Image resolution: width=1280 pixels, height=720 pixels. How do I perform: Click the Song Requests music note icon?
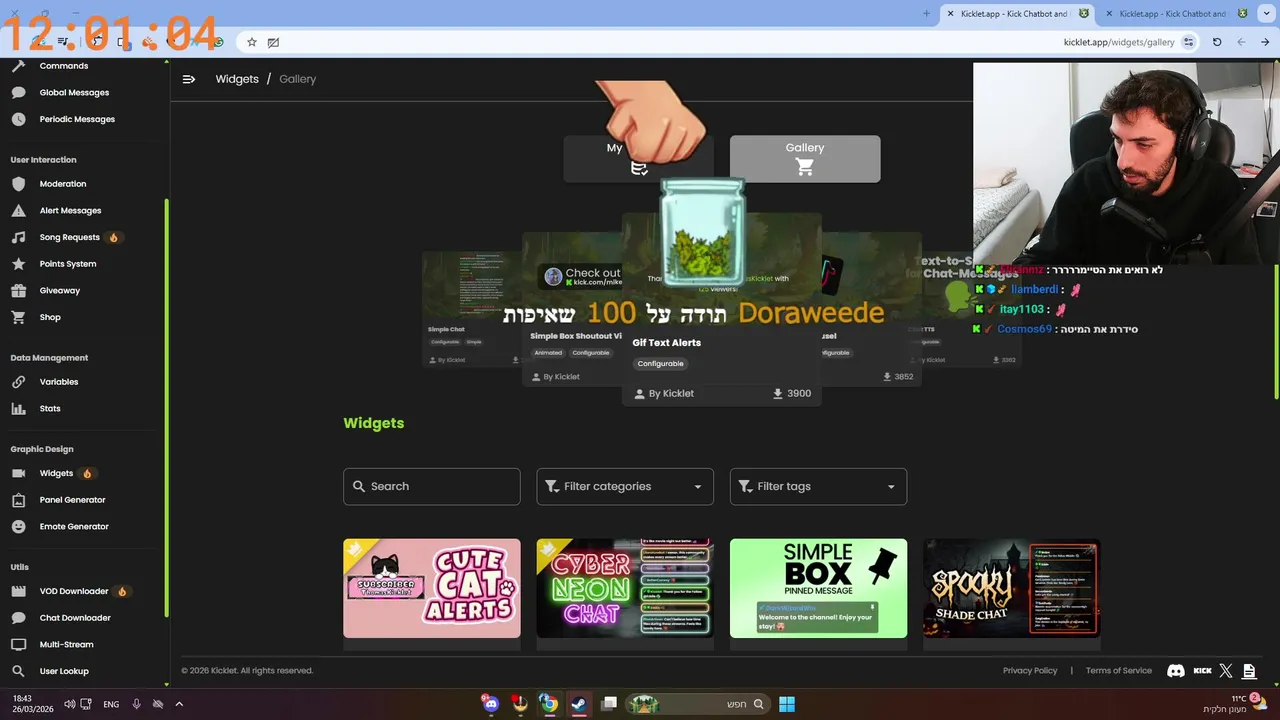coord(18,237)
